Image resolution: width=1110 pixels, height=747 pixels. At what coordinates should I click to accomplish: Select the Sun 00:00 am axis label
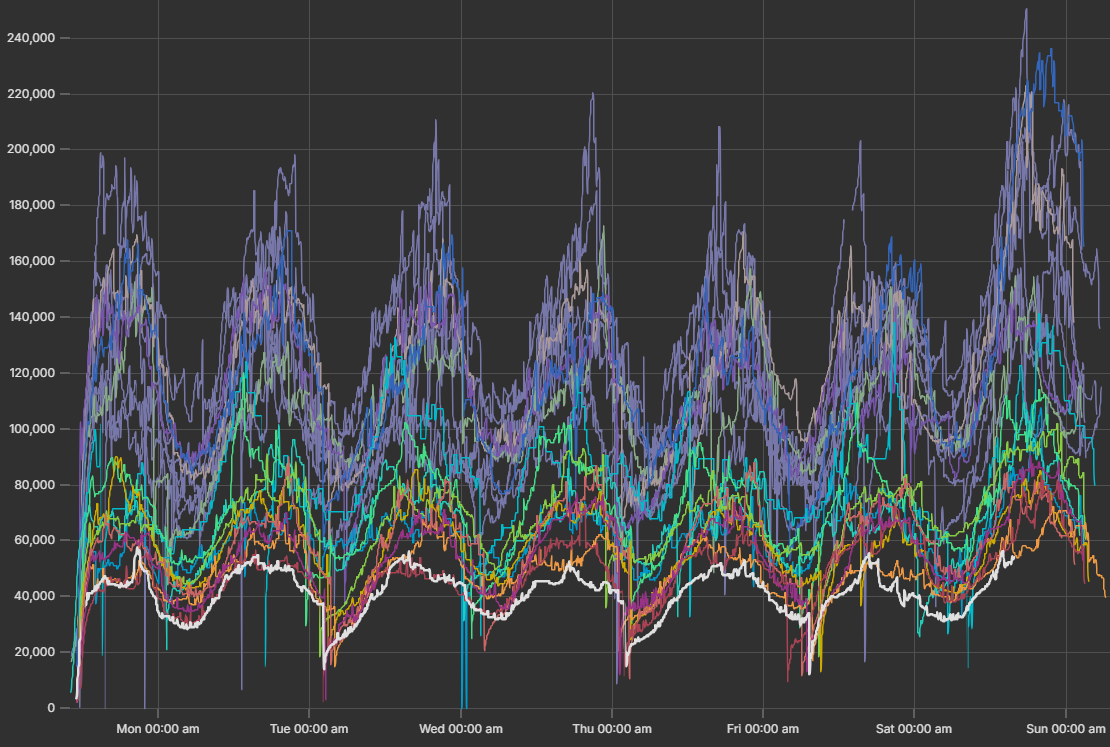(1066, 729)
